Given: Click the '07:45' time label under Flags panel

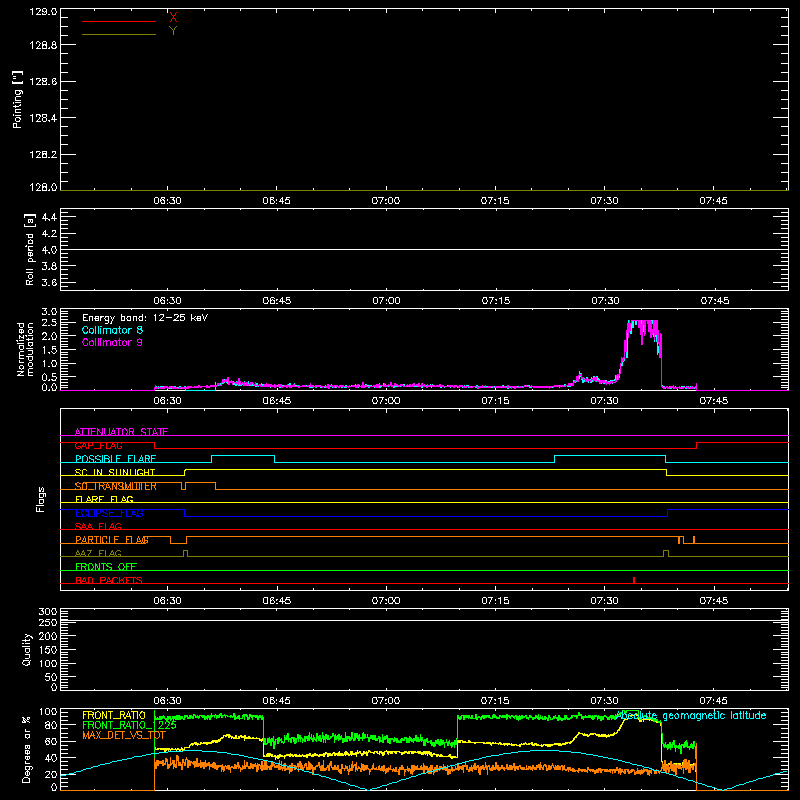Looking at the screenshot, I should click(x=714, y=601).
